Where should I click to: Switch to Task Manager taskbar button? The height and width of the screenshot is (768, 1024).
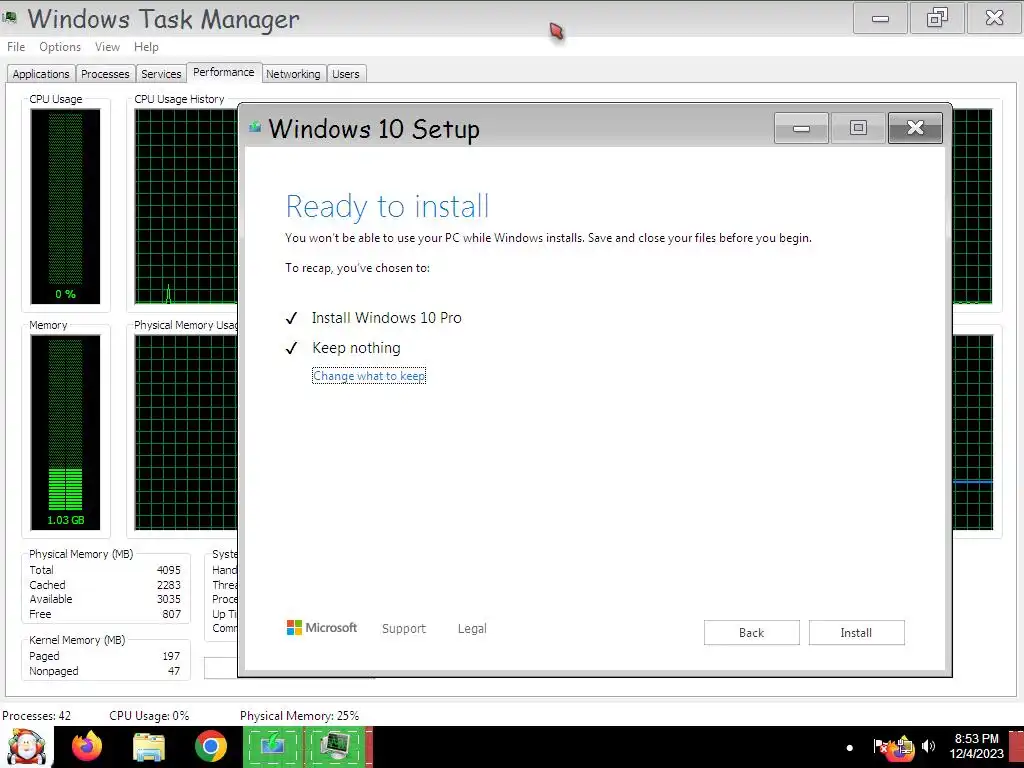click(336, 746)
